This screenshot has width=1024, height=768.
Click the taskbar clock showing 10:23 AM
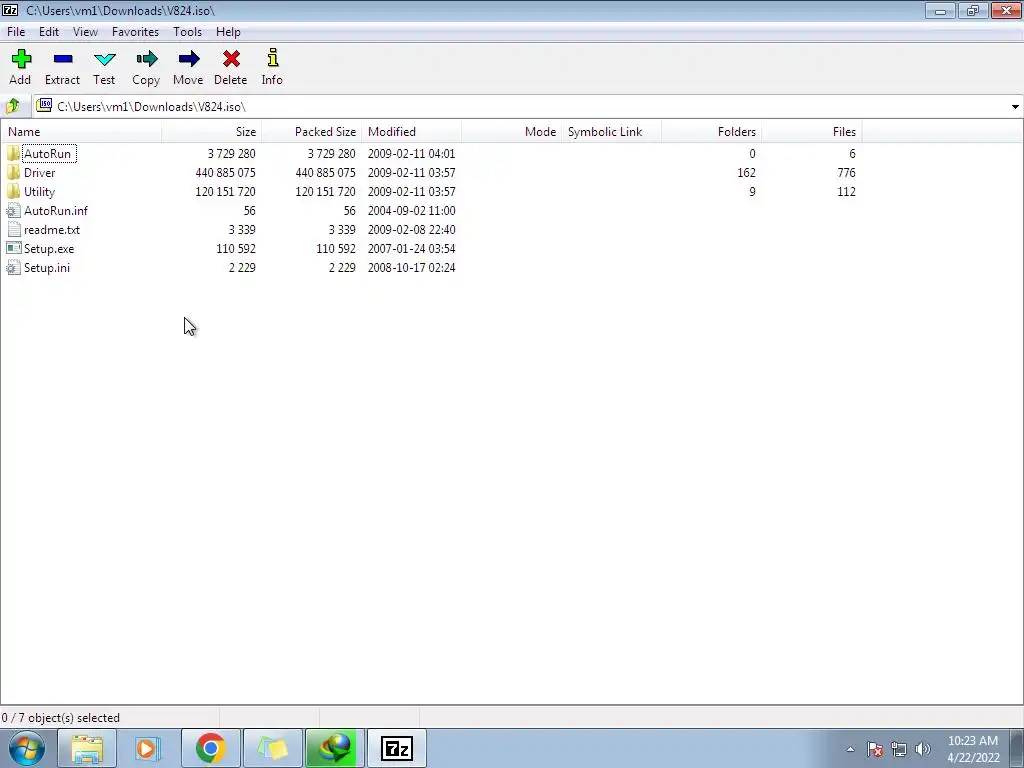973,748
